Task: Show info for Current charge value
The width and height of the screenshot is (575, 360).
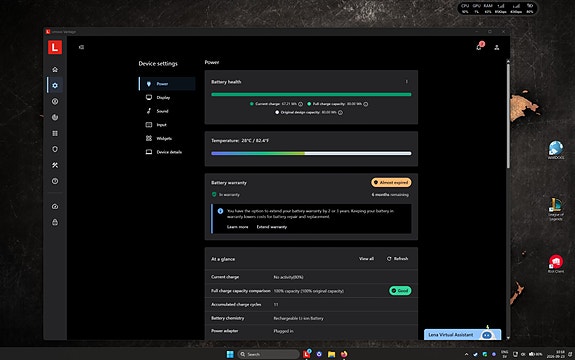Action: tap(301, 104)
